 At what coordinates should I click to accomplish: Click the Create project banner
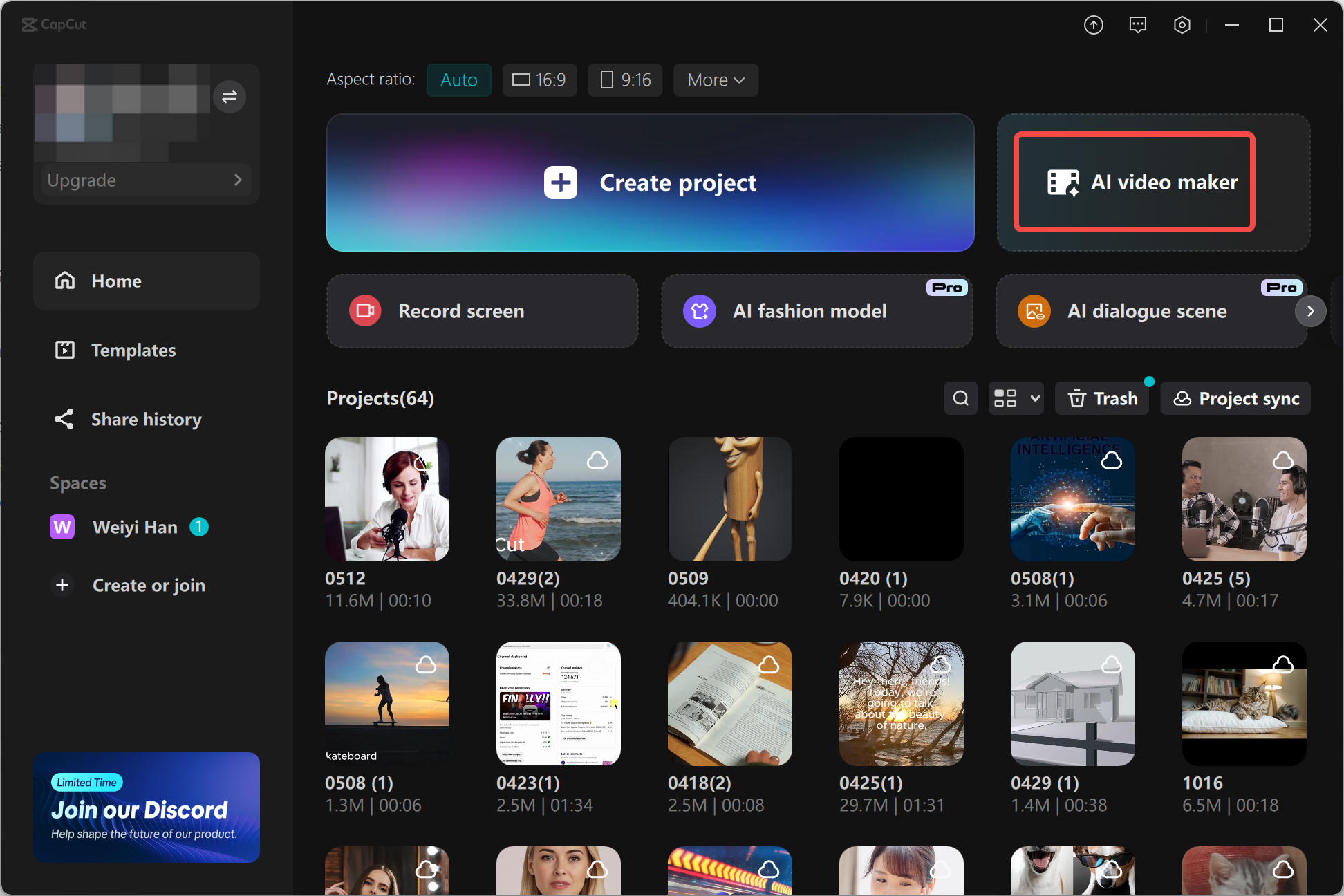[650, 183]
